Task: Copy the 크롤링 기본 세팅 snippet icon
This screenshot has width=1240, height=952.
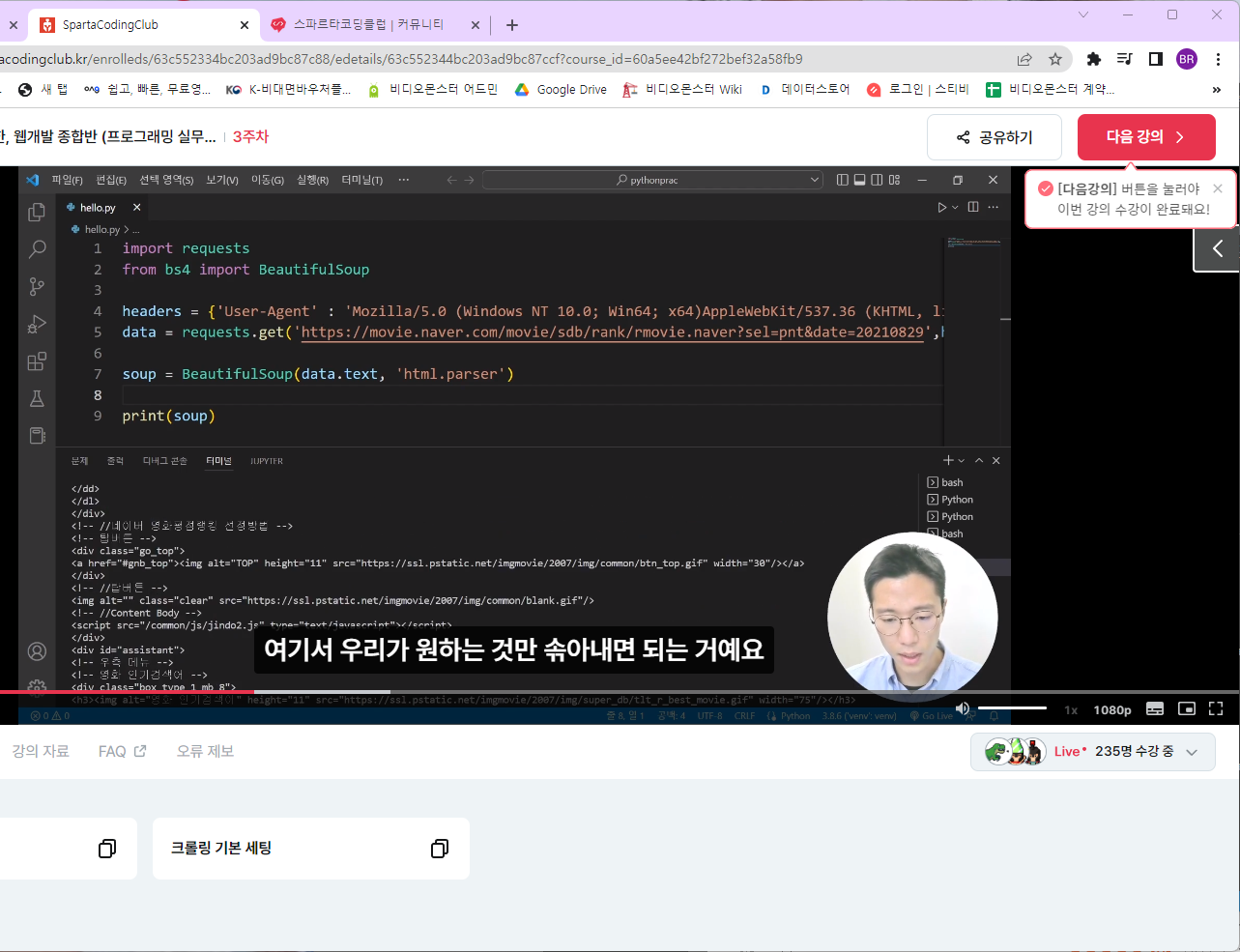Action: click(440, 849)
